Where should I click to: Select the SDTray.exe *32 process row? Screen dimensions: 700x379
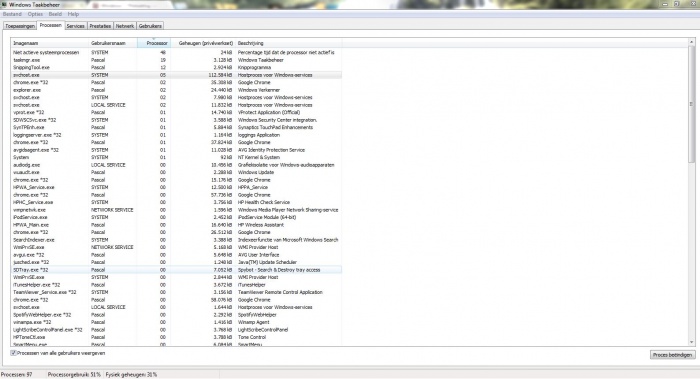click(x=176, y=270)
